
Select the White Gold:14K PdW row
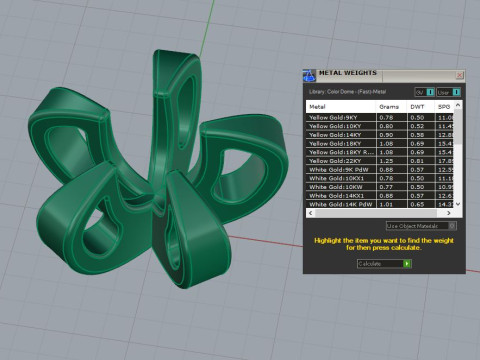tap(380, 204)
